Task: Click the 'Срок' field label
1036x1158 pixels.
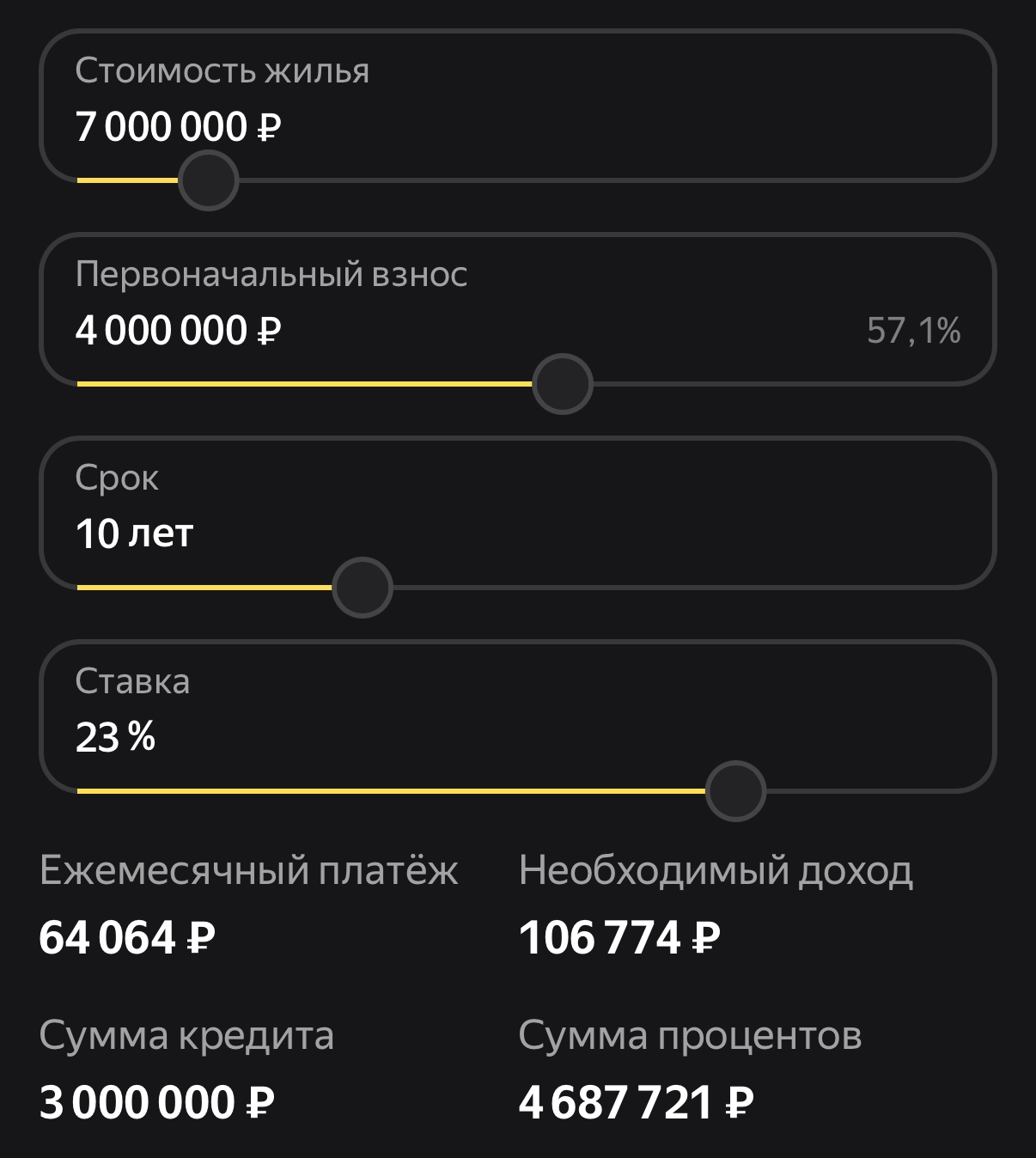Action: (x=117, y=478)
